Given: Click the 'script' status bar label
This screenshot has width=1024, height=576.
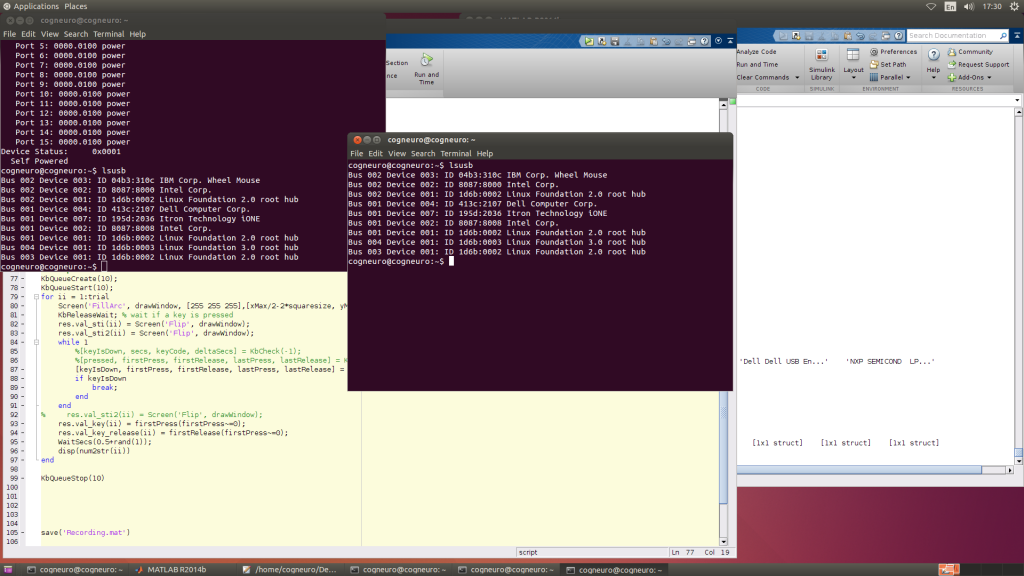Looking at the screenshot, I should (x=528, y=552).
